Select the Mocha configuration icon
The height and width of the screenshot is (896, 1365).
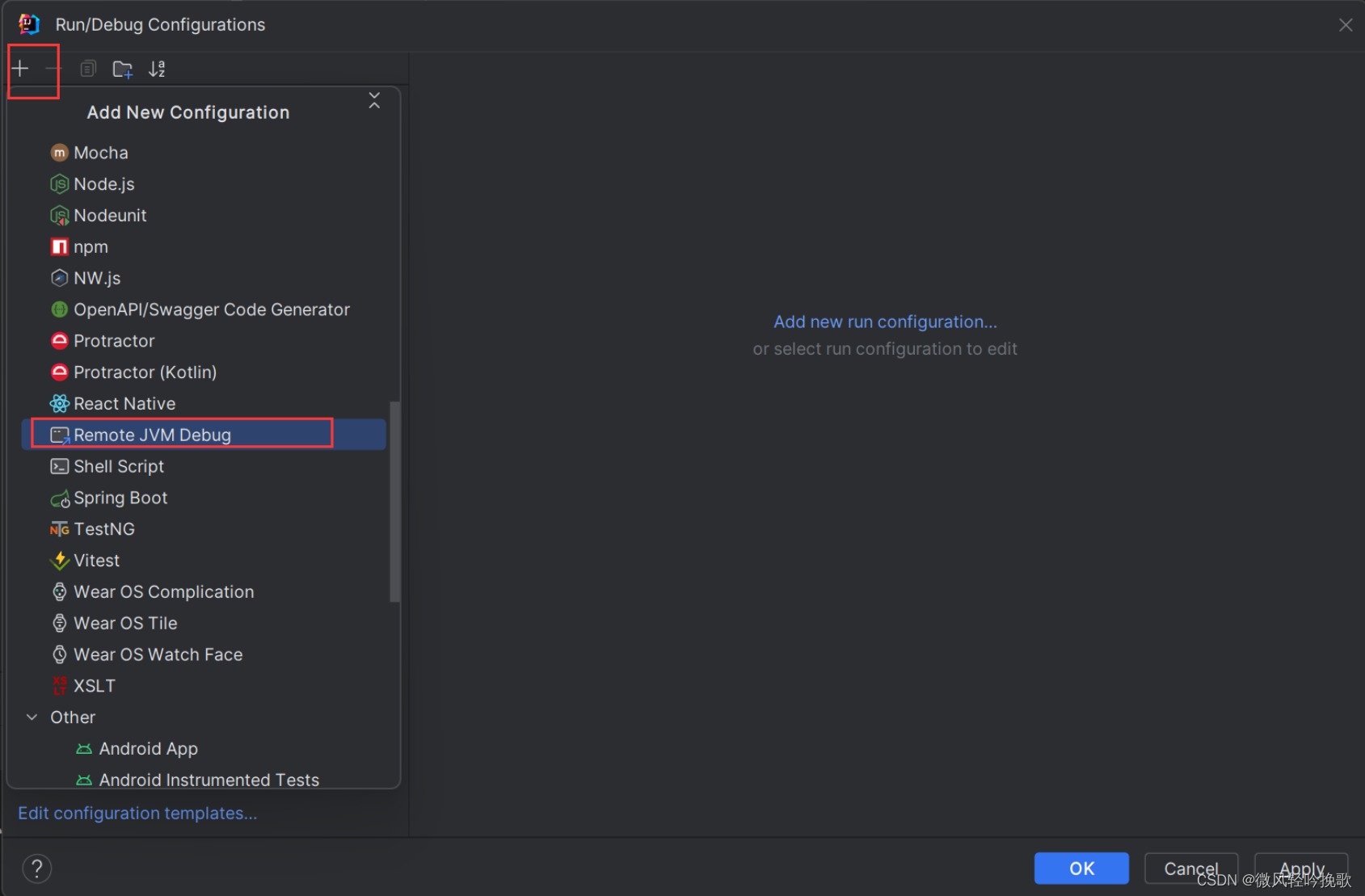(x=59, y=153)
